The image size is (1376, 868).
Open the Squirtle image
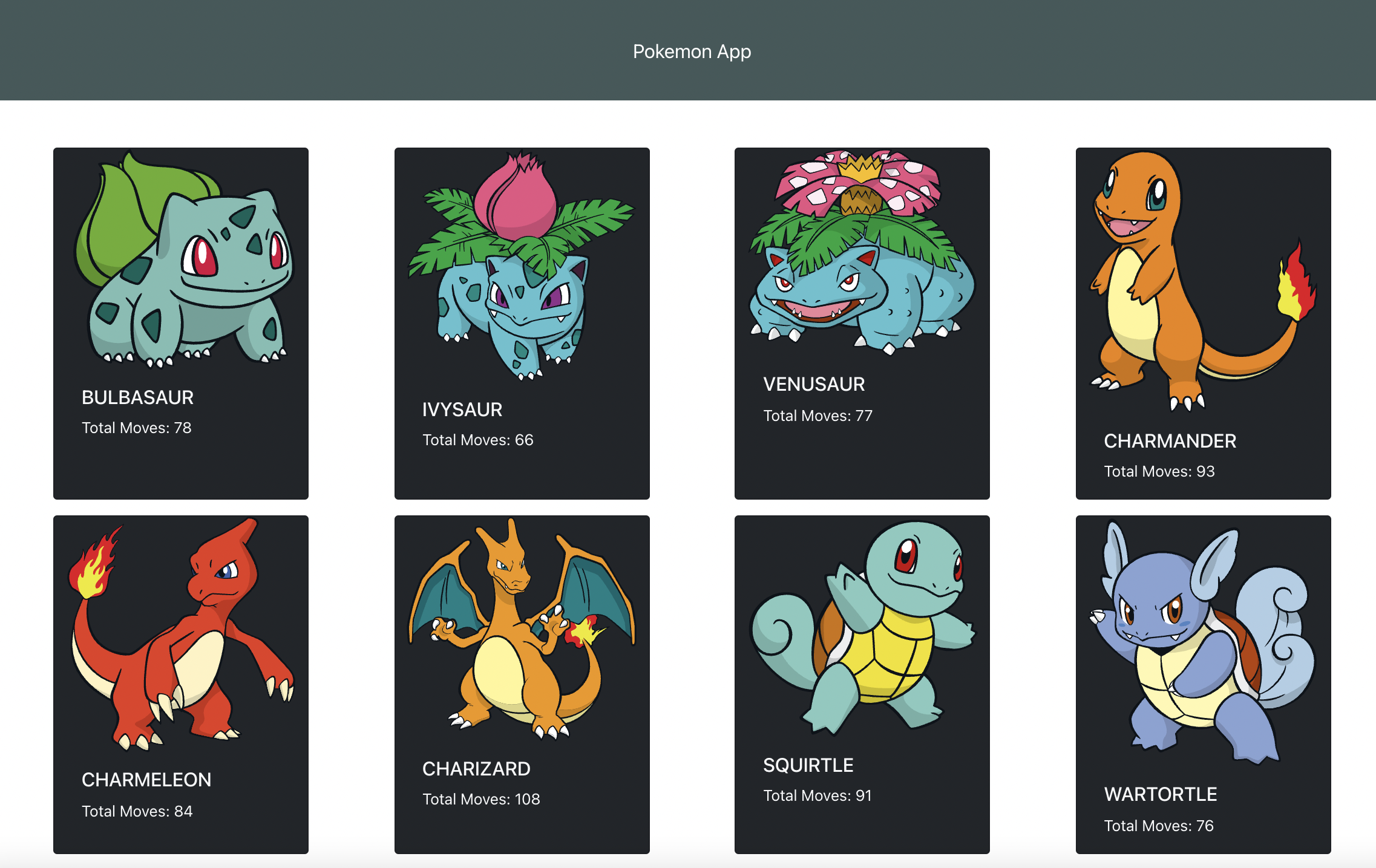pyautogui.click(x=862, y=627)
